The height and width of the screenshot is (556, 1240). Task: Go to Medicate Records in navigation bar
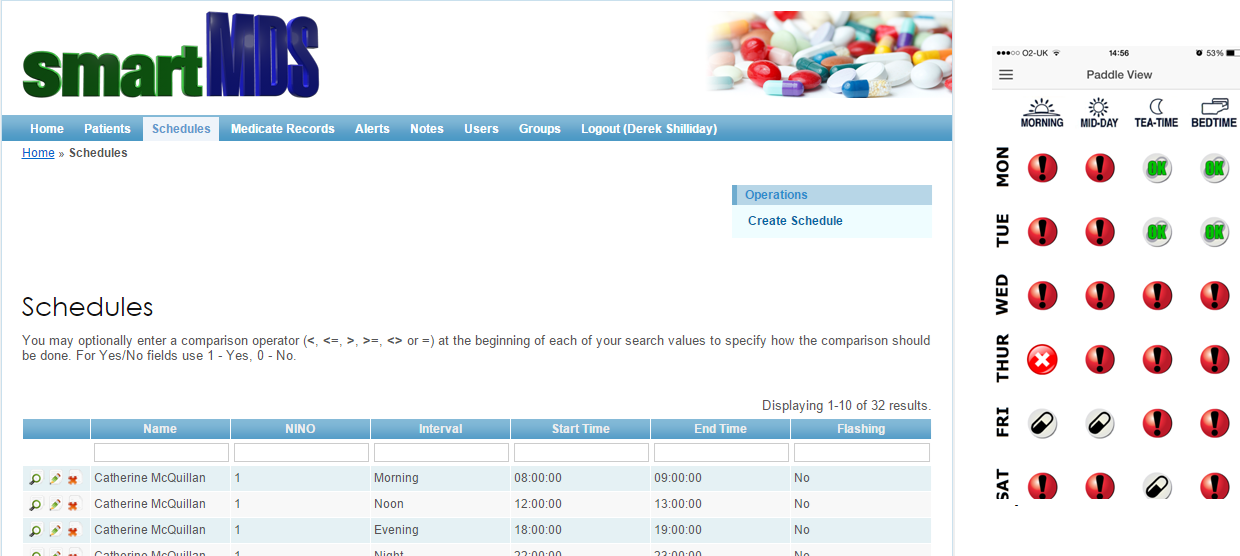pyautogui.click(x=282, y=129)
